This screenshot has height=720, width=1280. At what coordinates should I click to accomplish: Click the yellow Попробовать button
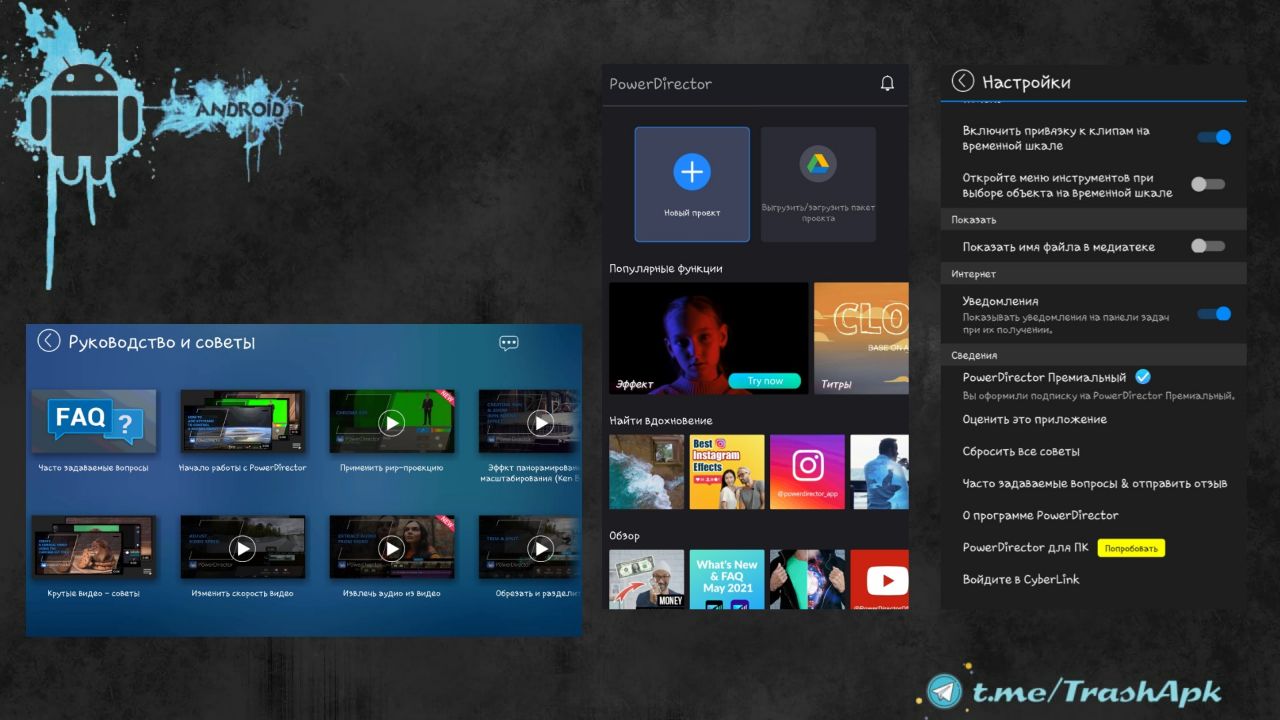(x=1131, y=548)
